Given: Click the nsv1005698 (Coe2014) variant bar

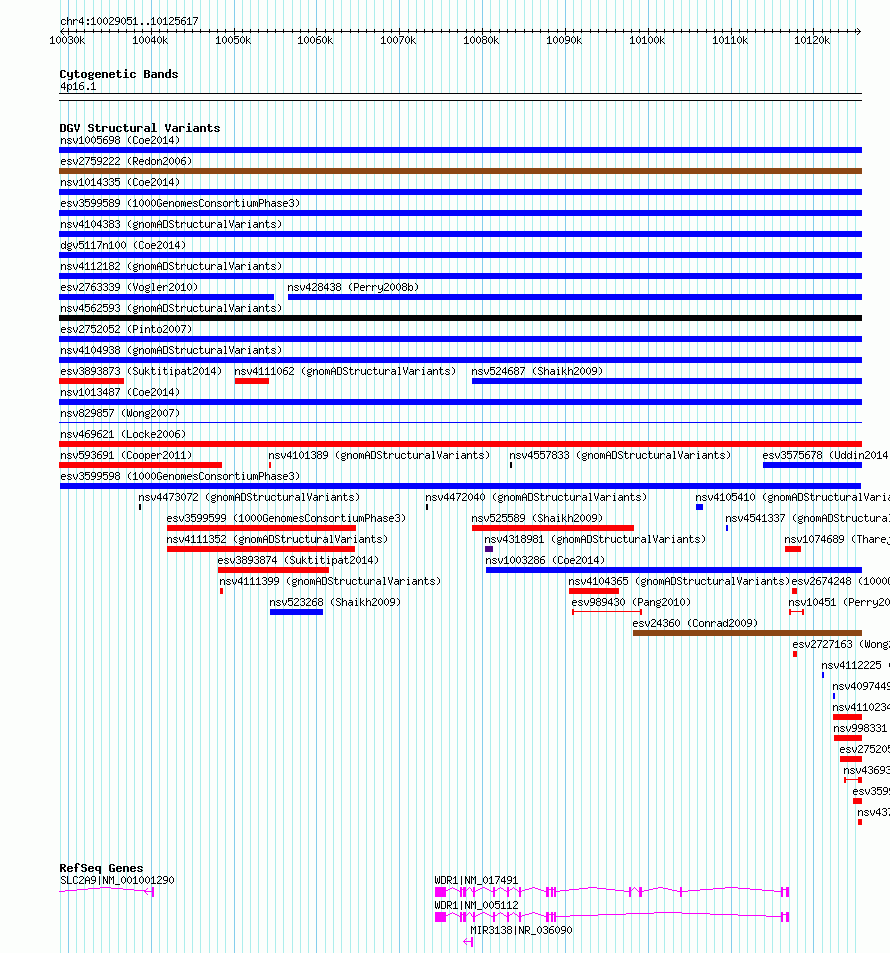Looking at the screenshot, I should [x=460, y=150].
